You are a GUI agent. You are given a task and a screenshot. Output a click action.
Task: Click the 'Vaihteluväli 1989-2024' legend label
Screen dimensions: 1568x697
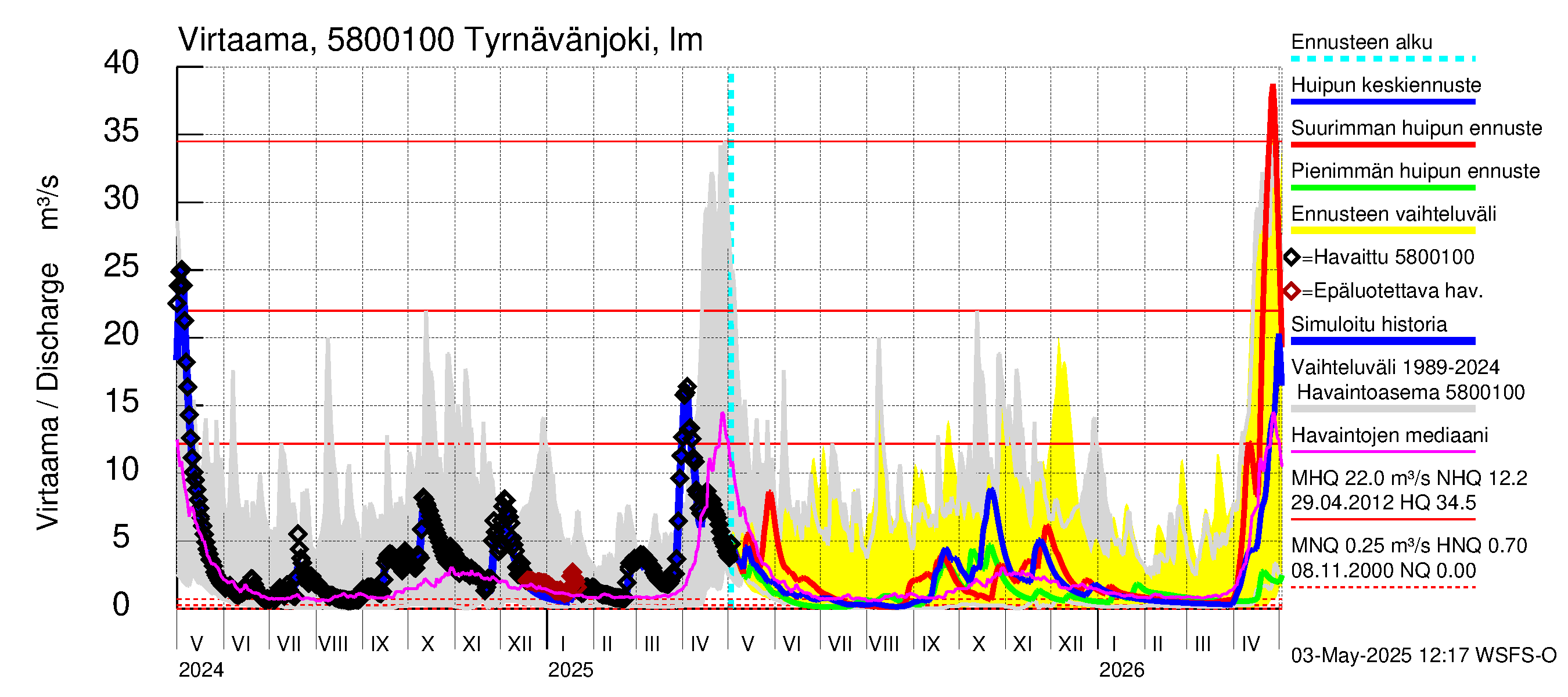[1395, 367]
